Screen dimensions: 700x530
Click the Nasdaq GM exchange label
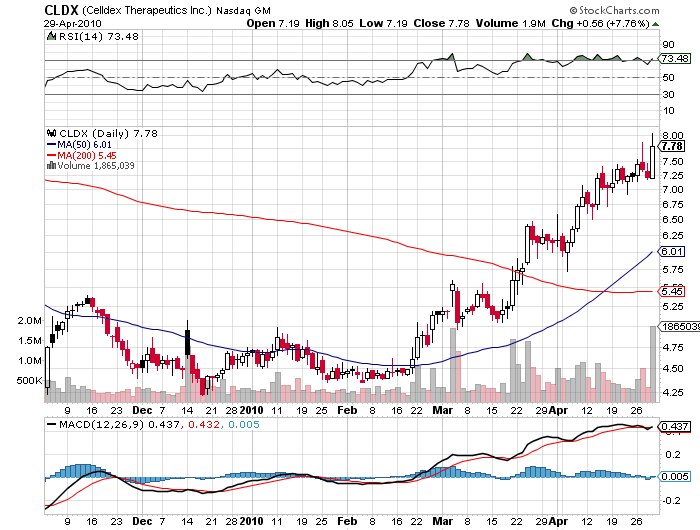click(243, 10)
